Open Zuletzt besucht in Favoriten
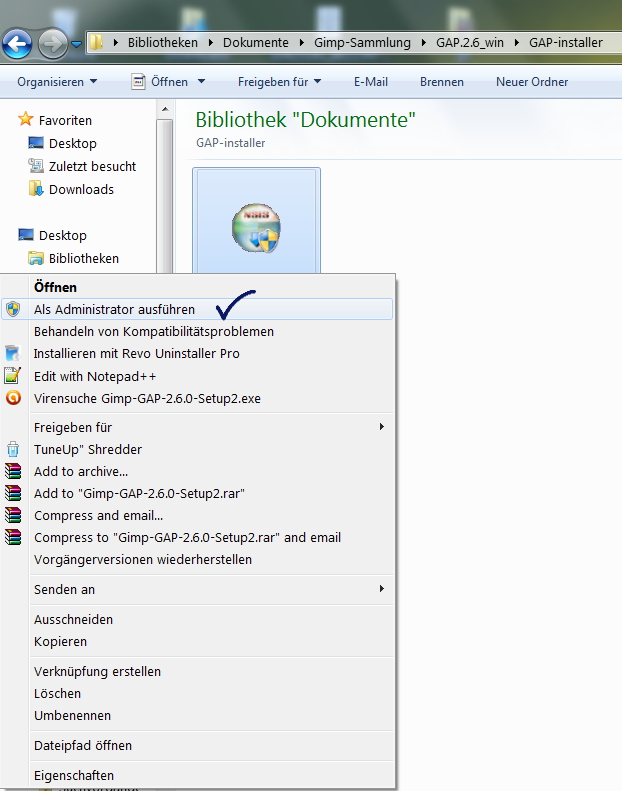The height and width of the screenshot is (791, 622). click(82, 166)
